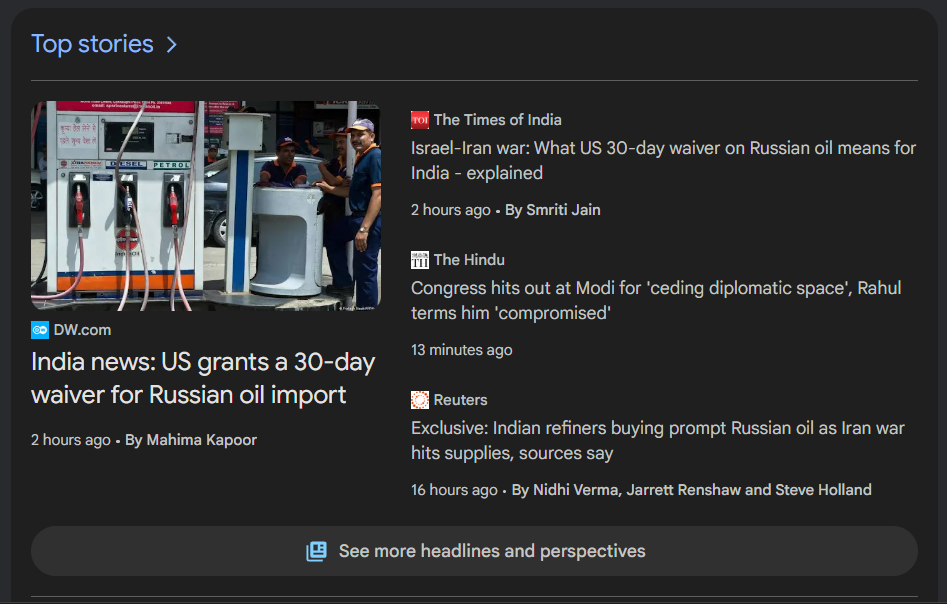Open the Top stories heading

[x=92, y=44]
